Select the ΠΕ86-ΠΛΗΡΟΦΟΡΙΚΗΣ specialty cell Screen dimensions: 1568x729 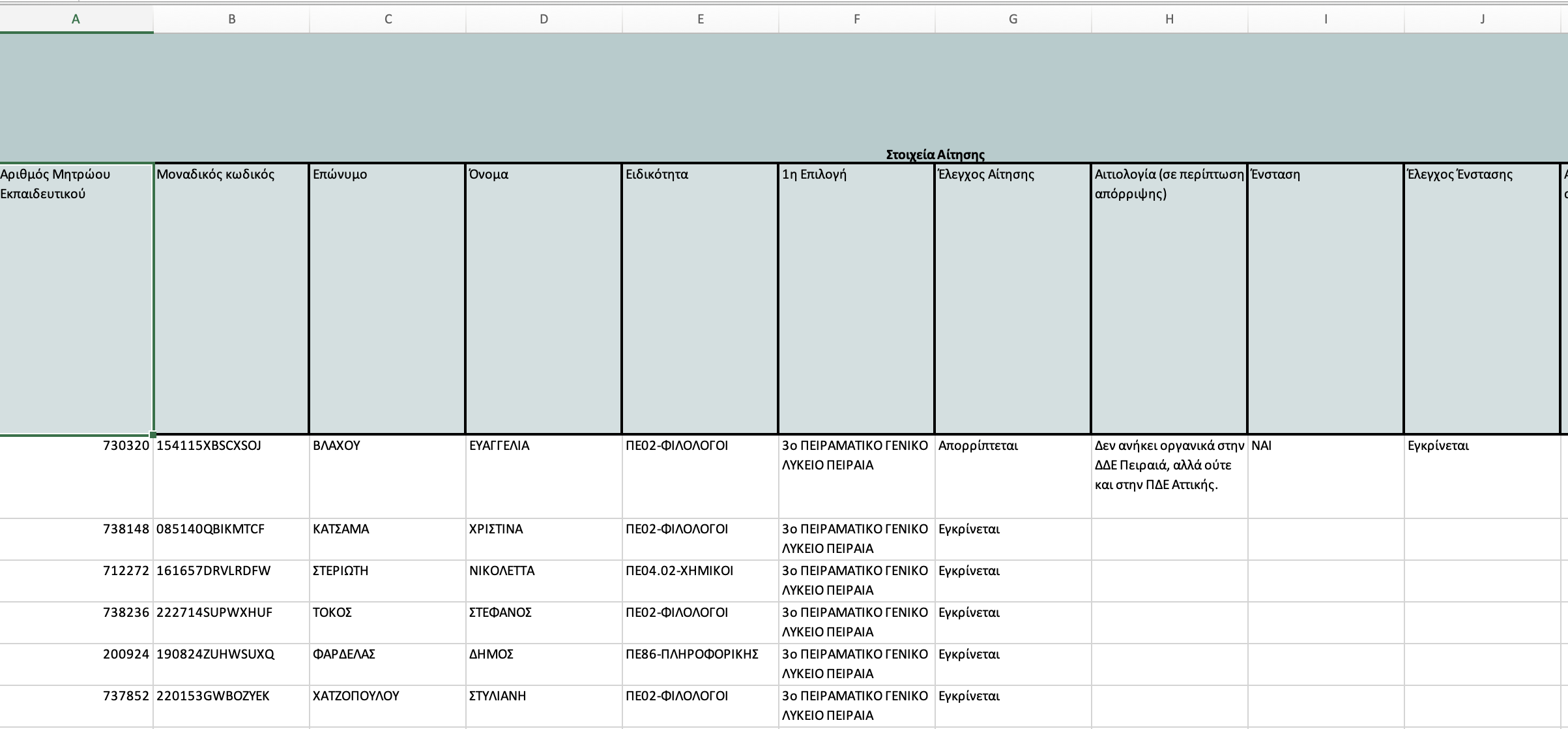click(x=699, y=664)
